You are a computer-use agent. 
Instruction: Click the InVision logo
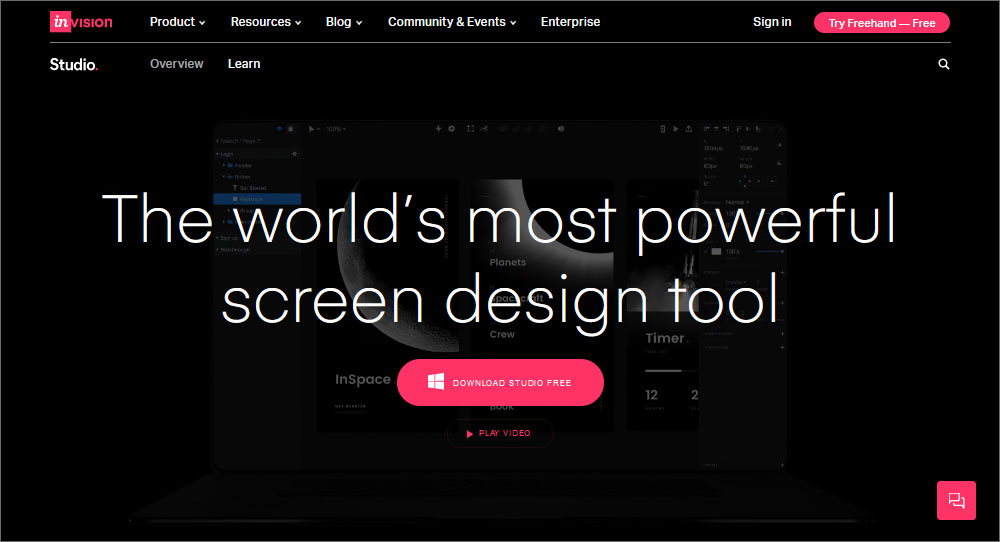click(x=81, y=22)
